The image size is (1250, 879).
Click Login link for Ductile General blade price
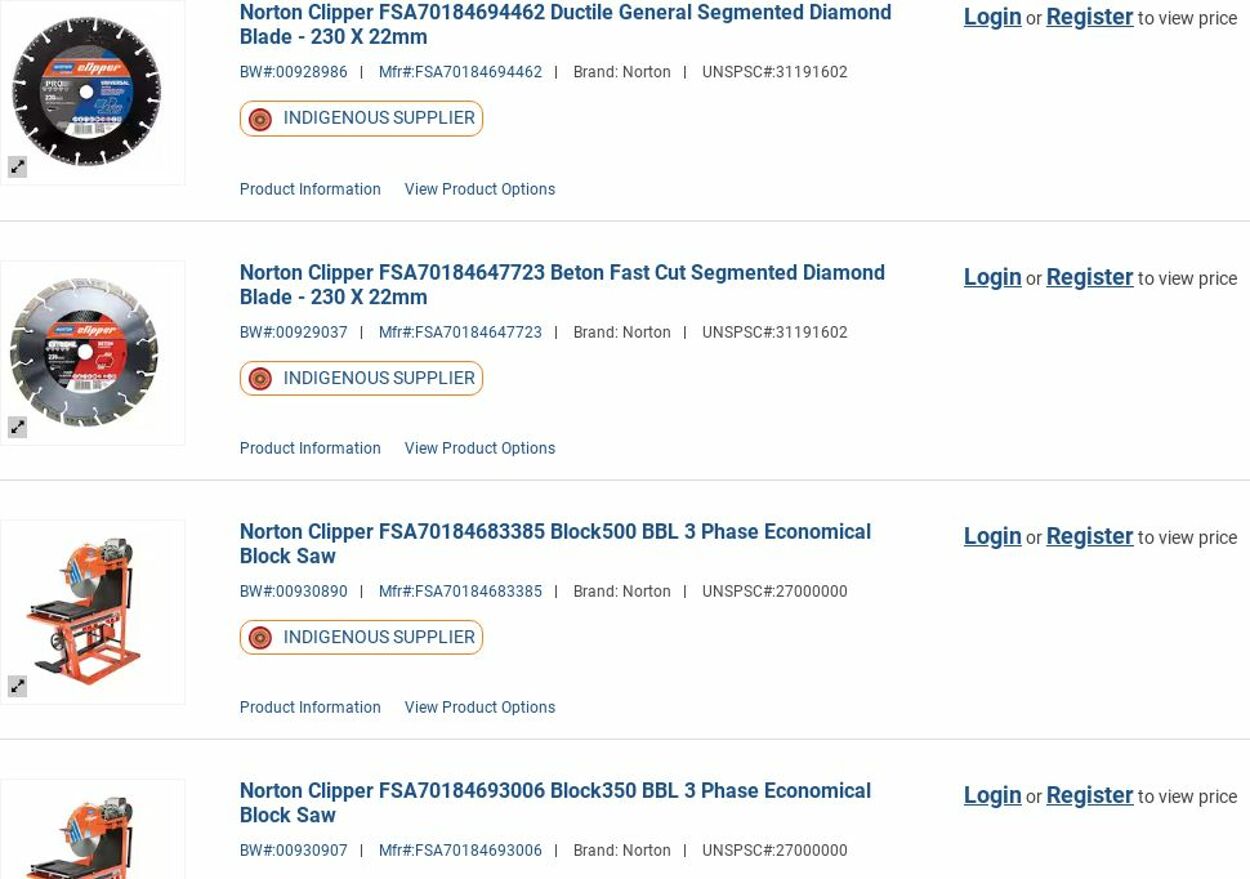point(992,17)
